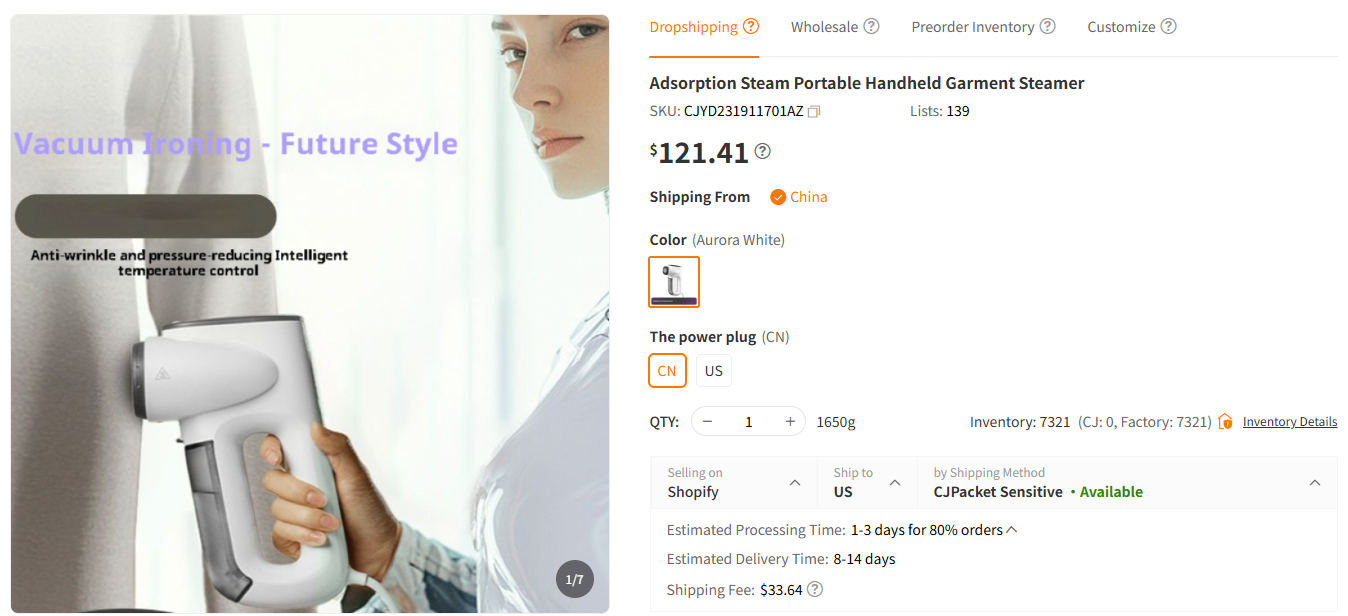Click the Customize tab help icon
The height and width of the screenshot is (616, 1348).
click(1169, 26)
